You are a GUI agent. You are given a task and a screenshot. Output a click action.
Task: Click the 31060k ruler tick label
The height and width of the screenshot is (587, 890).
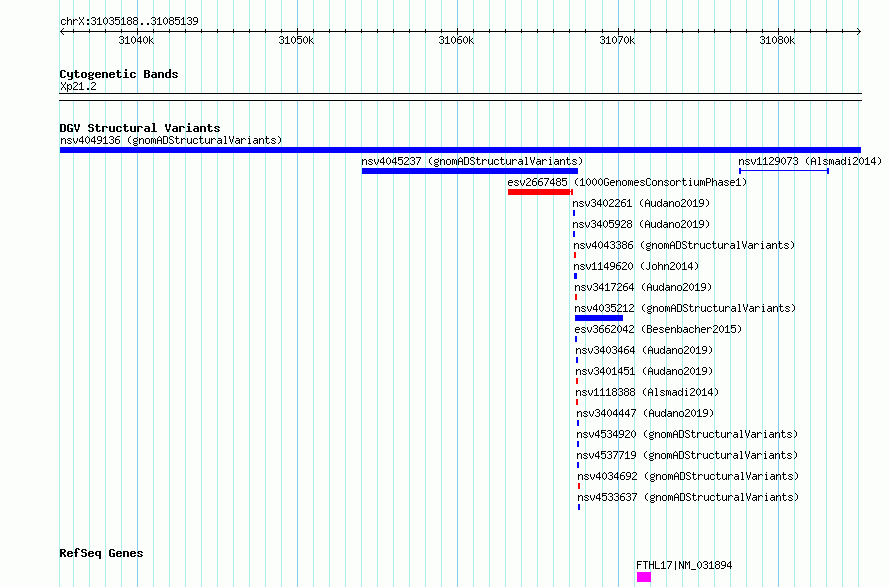[x=456, y=40]
